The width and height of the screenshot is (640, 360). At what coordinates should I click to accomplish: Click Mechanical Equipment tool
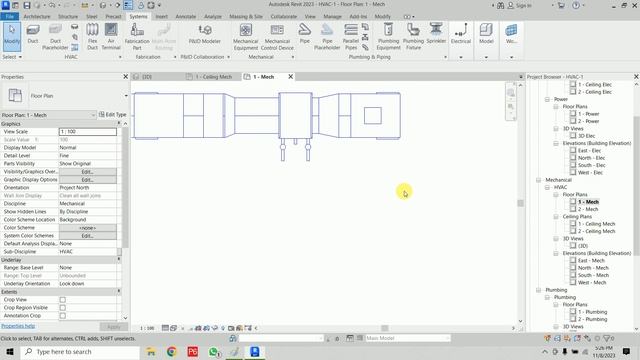245,37
